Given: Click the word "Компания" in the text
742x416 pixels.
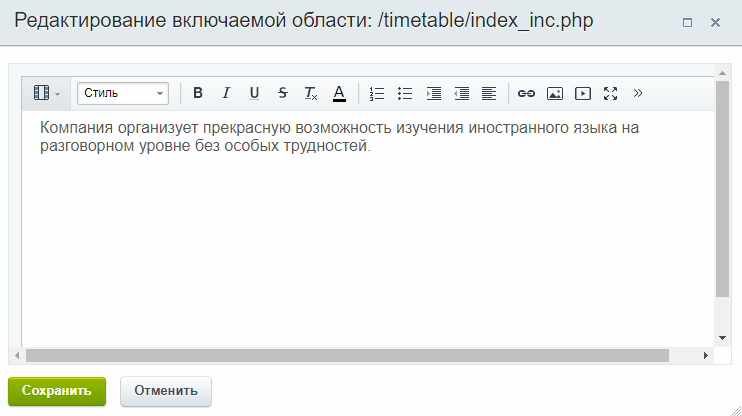Looking at the screenshot, I should pyautogui.click(x=76, y=128).
